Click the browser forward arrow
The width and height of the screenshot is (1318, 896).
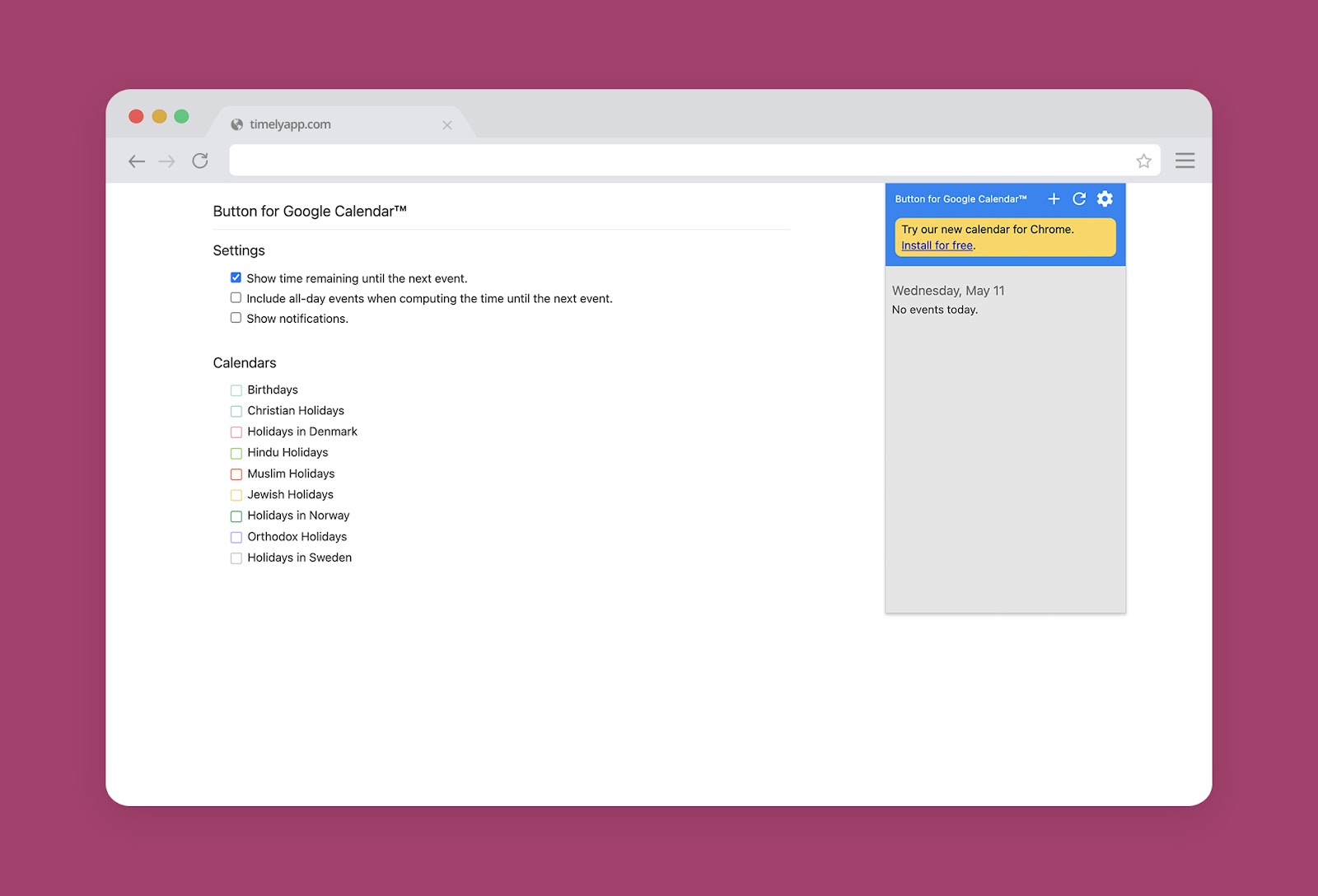pos(167,161)
